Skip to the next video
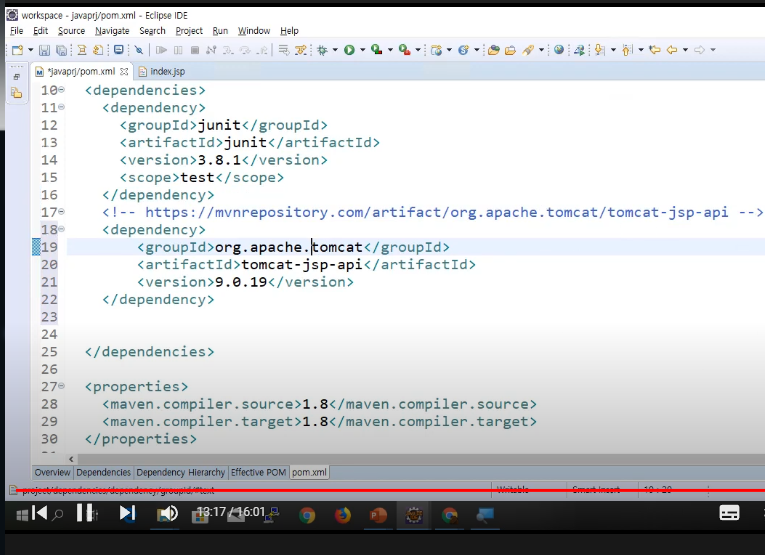 (x=127, y=513)
